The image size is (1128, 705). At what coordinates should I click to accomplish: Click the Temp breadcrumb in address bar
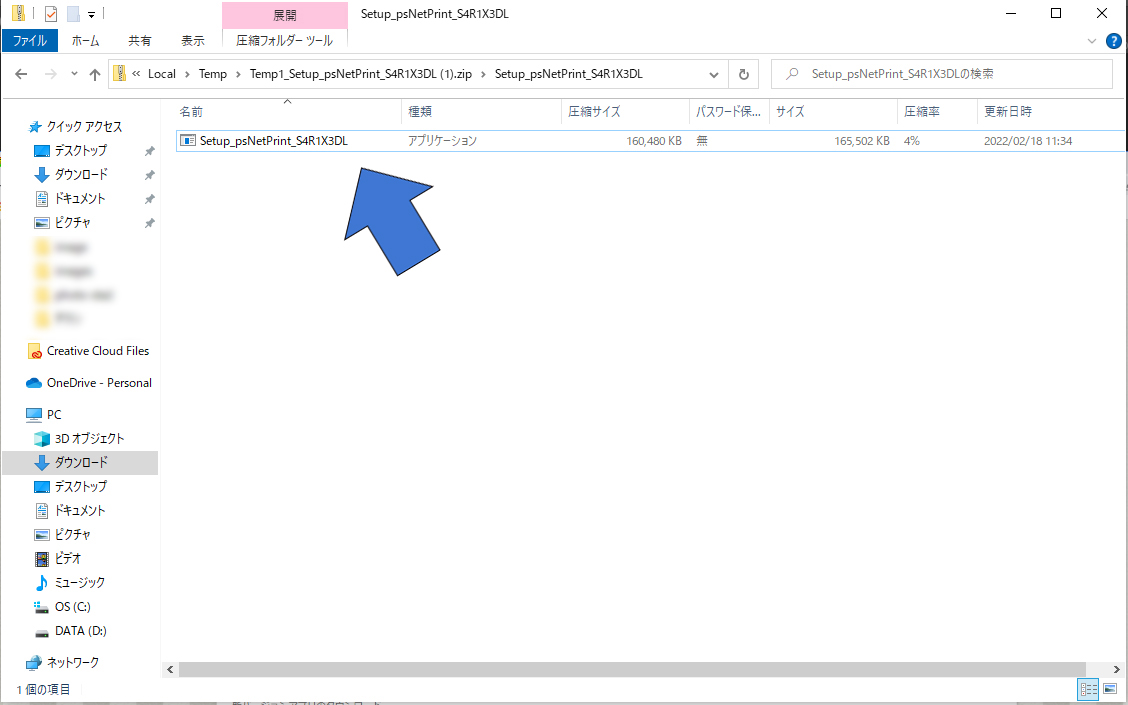pyautogui.click(x=212, y=74)
